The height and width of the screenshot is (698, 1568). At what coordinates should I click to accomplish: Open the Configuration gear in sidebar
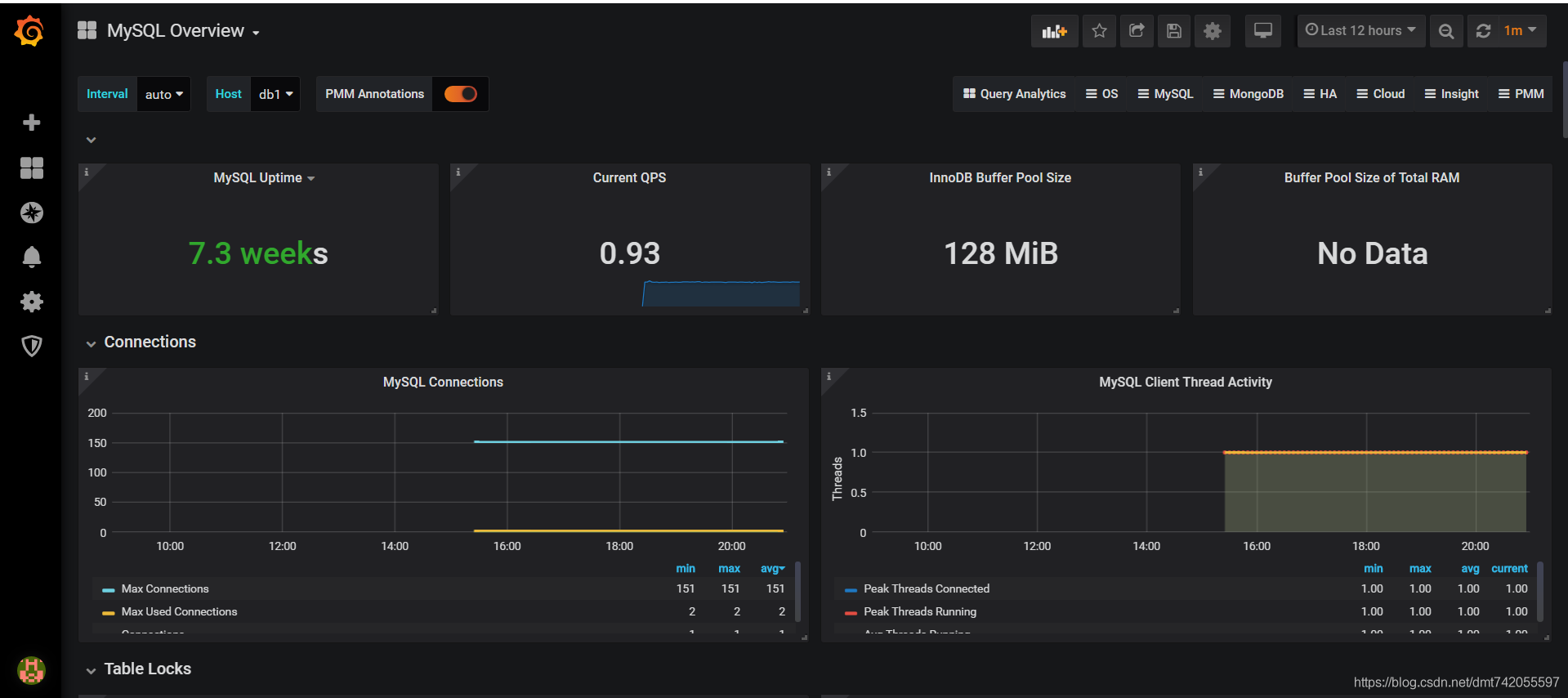pyautogui.click(x=31, y=302)
